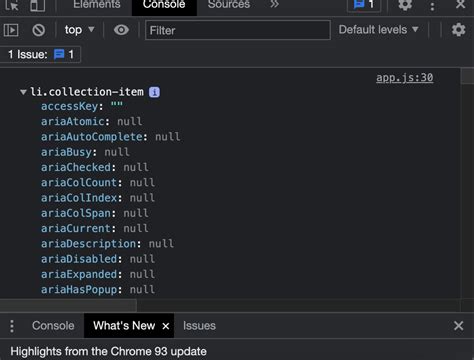This screenshot has width=474, height=360.
Task: Open the Elements tab
Action: (97, 5)
